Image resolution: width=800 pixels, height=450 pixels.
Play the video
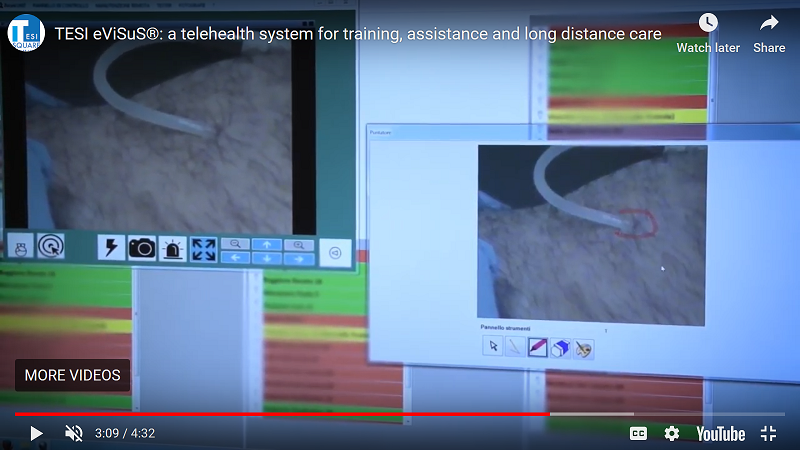click(x=36, y=434)
